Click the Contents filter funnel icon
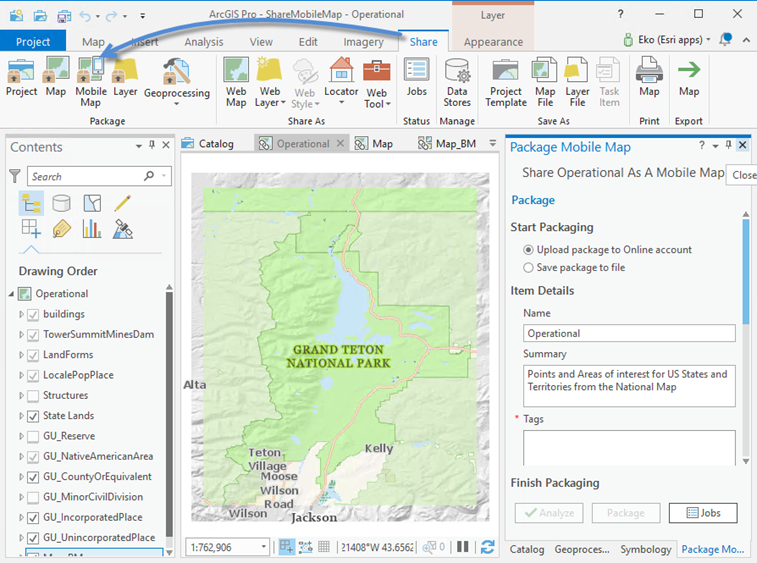The height and width of the screenshot is (563, 757). pos(15,176)
